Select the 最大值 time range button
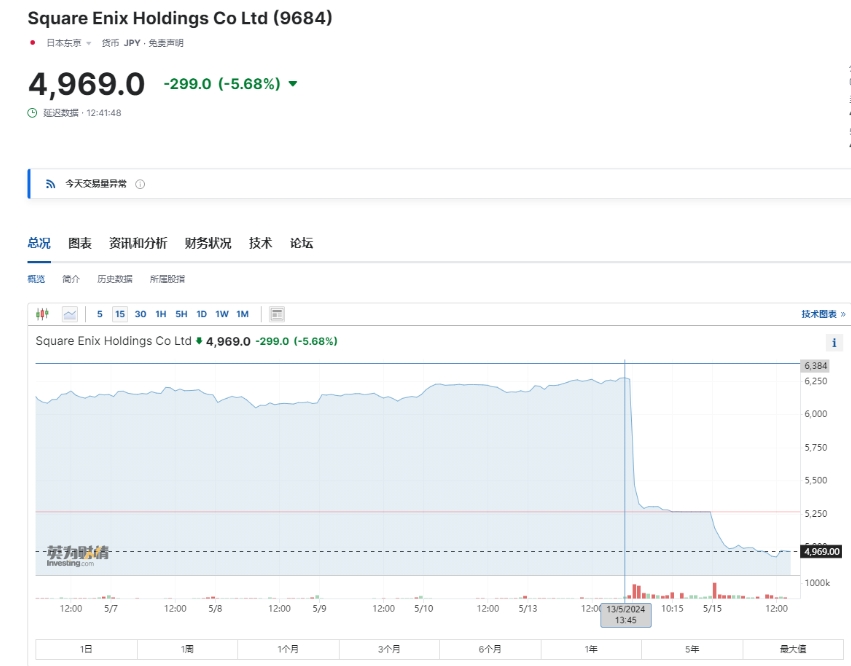 point(793,649)
